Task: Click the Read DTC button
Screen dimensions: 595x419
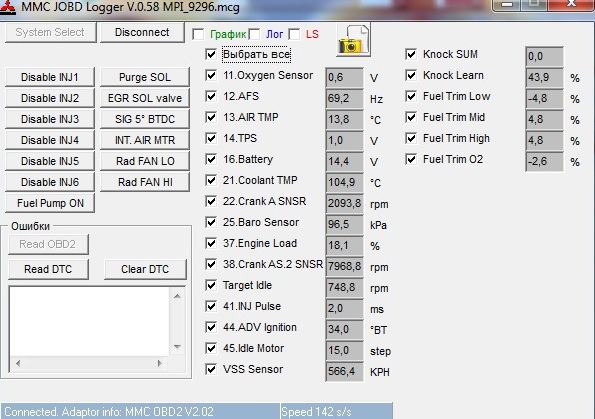Action: [48, 269]
